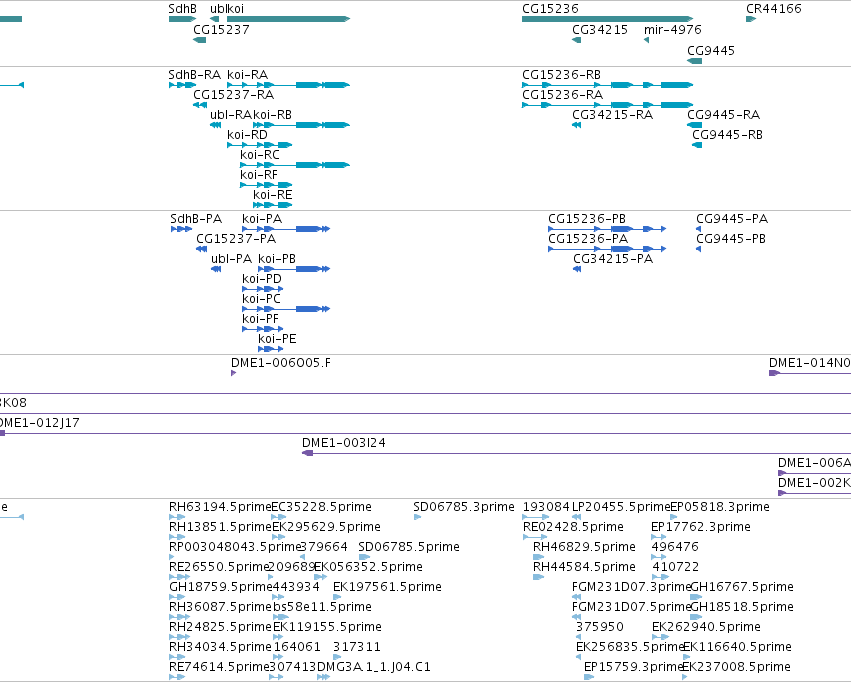Click the ubl-PA CDS label
The width and height of the screenshot is (851, 682).
232,259
